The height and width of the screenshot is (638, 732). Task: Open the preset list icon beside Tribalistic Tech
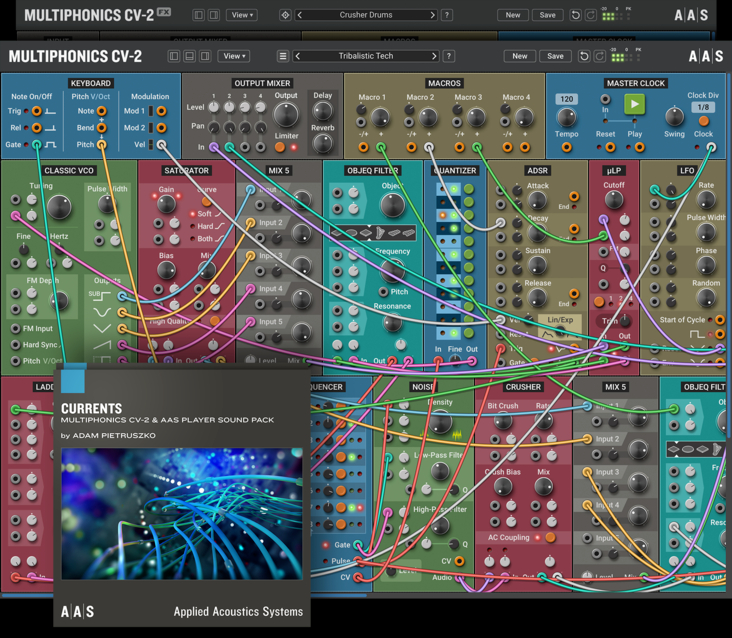click(283, 56)
